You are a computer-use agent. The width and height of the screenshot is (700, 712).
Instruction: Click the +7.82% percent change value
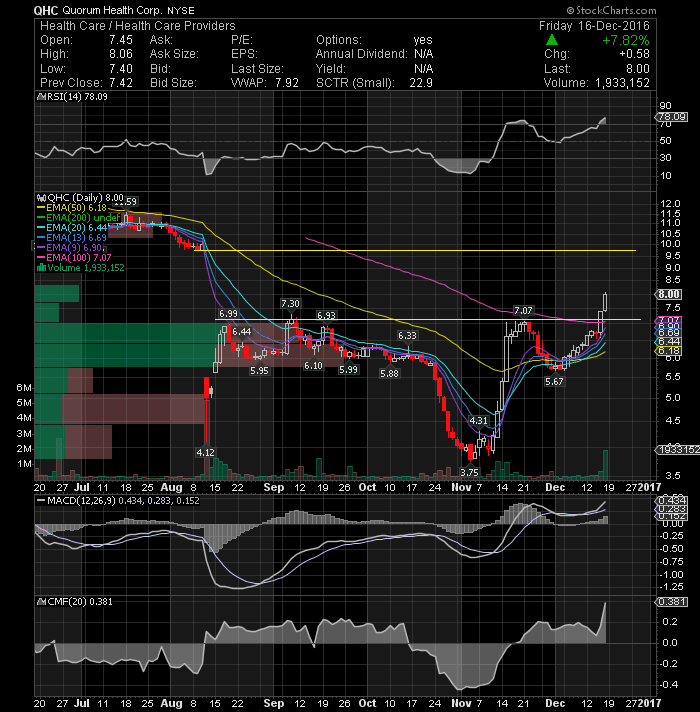click(x=626, y=40)
